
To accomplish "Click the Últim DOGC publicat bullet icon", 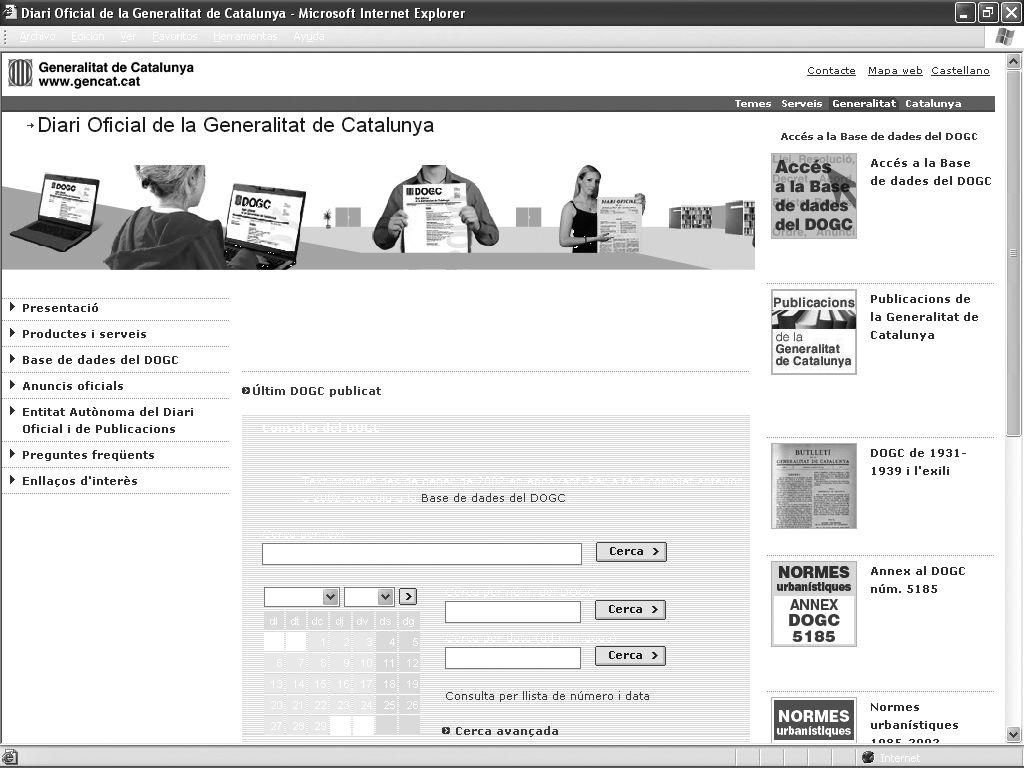I will coord(246,391).
